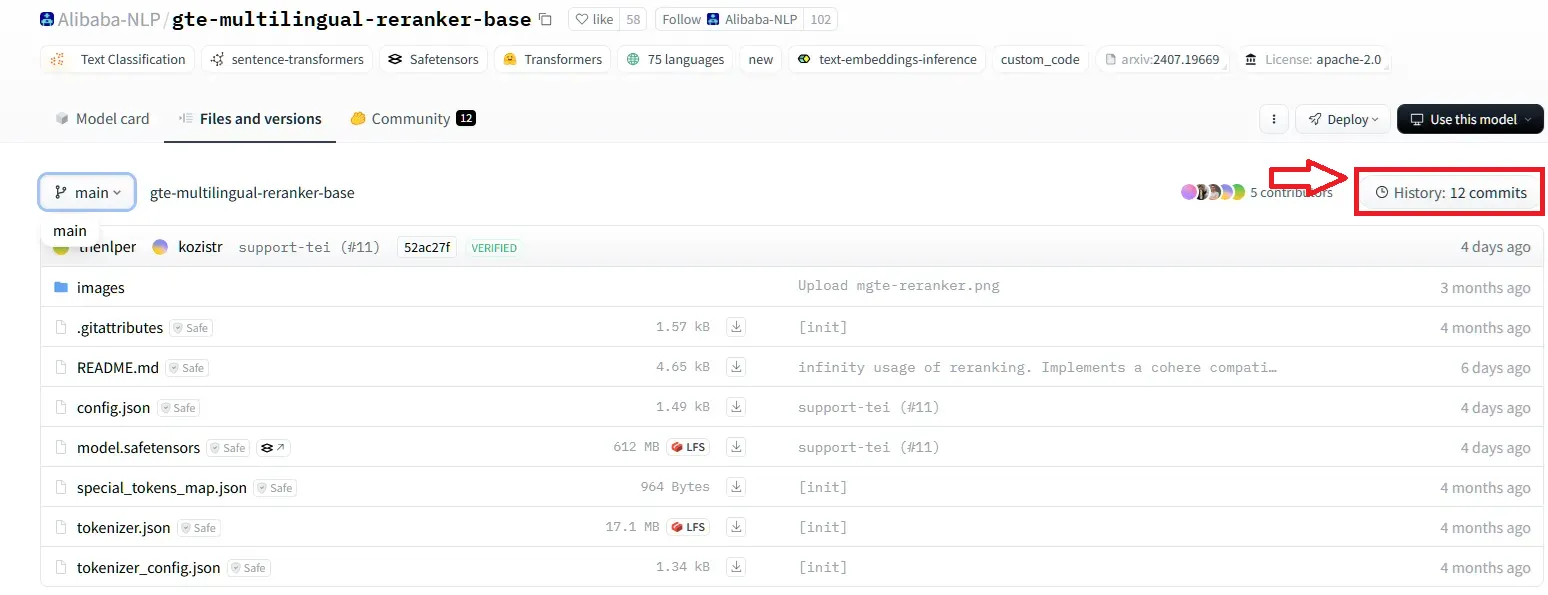Screen dimensions: 1548x595
Task: Open the images folder
Action: pyautogui.click(x=101, y=287)
